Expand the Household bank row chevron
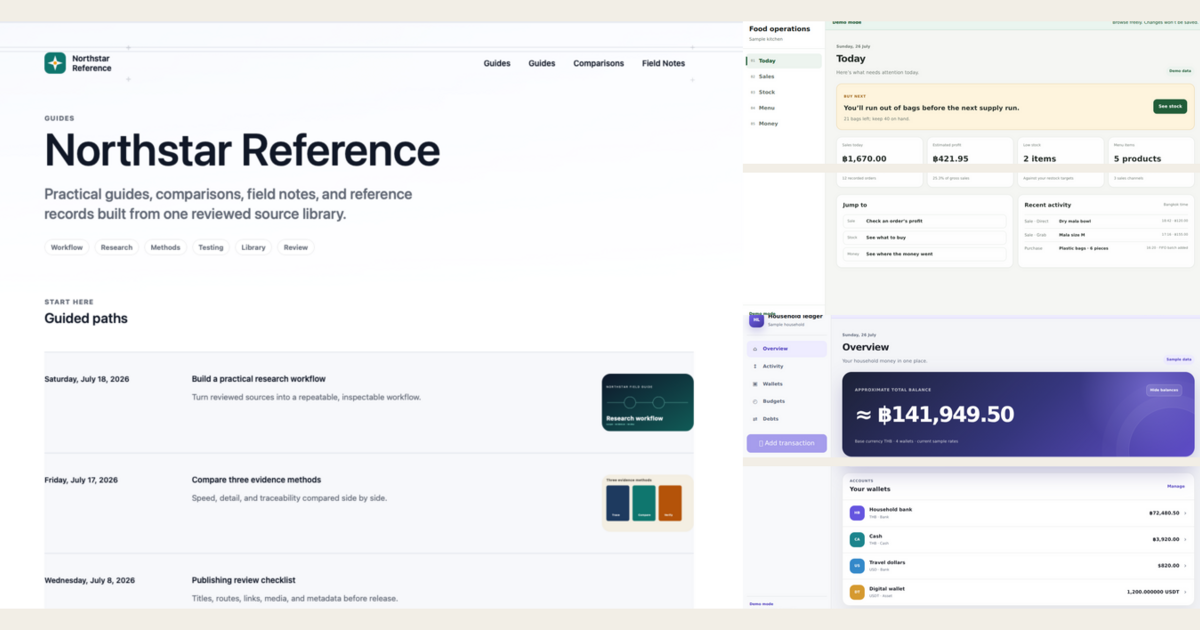 pos(1185,513)
